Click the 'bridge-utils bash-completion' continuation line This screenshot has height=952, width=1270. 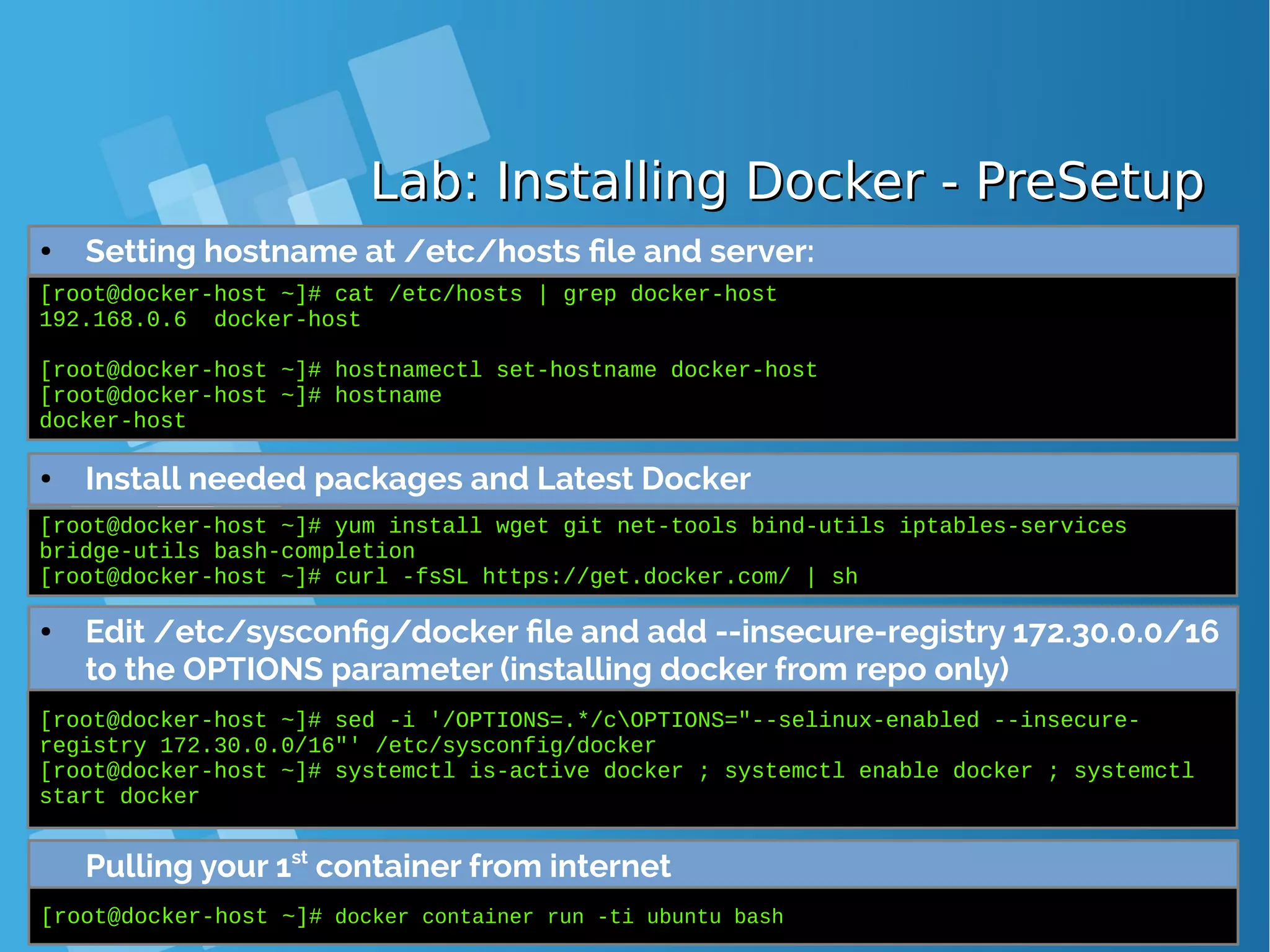pos(227,551)
